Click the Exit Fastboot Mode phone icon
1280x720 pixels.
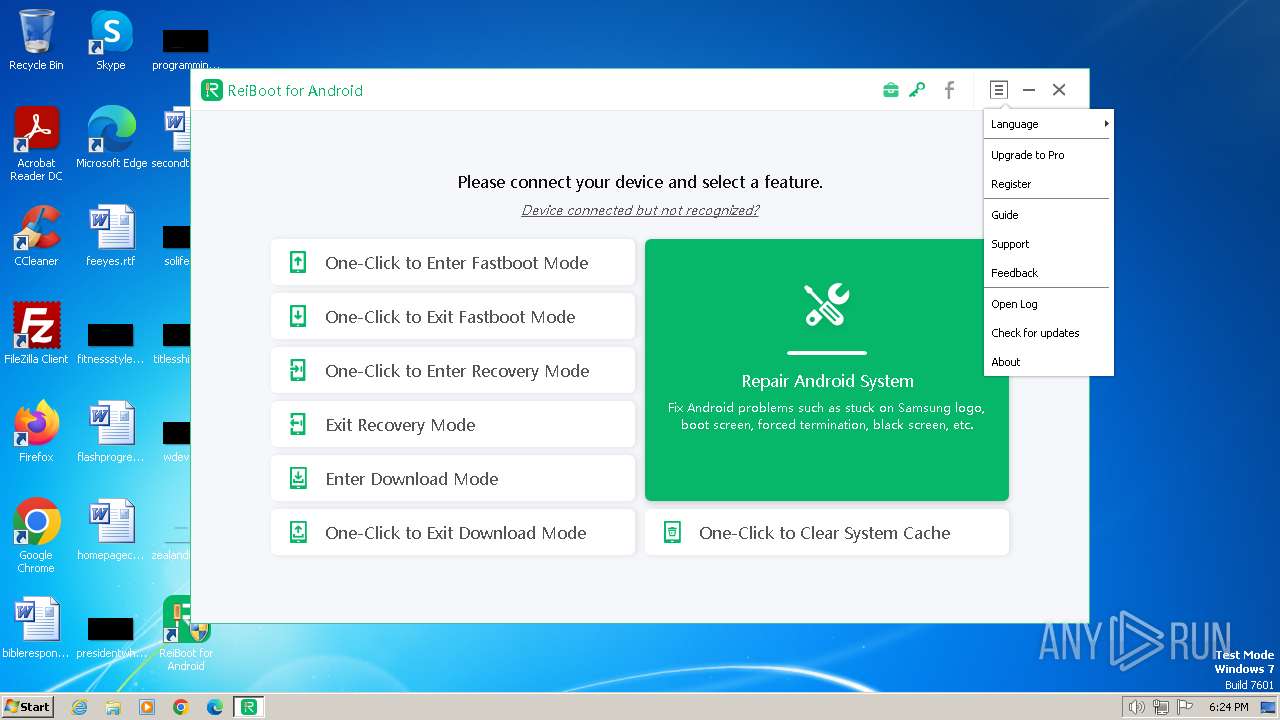coord(298,317)
